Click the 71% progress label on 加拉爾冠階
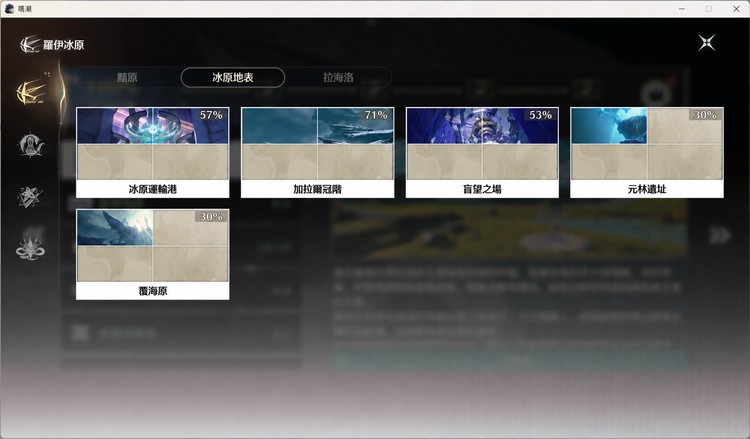 [376, 115]
